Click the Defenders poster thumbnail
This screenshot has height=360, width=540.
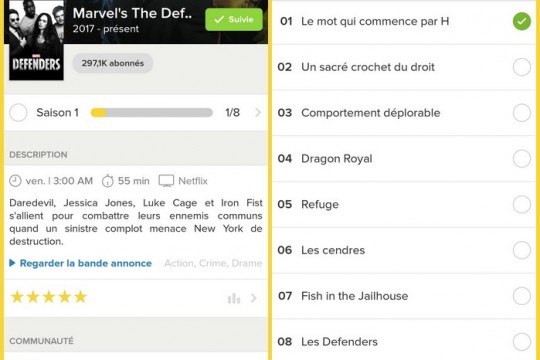(x=36, y=40)
